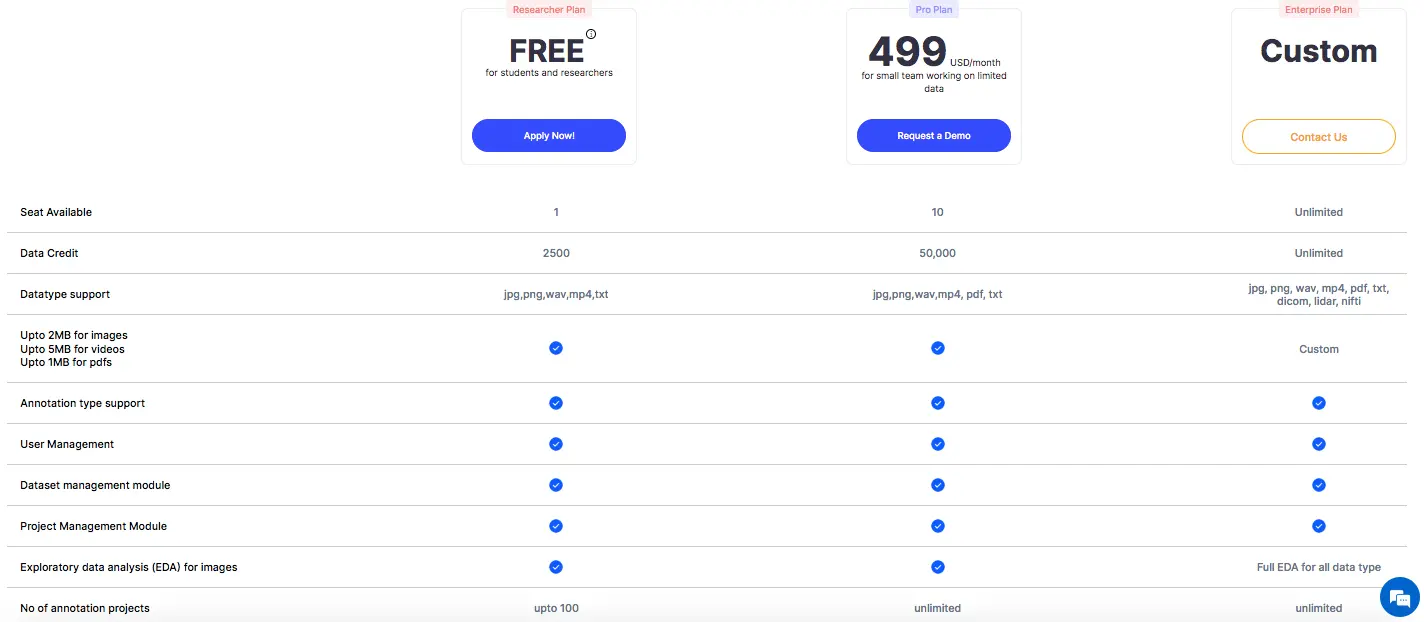Select the Researcher Plan label

pyautogui.click(x=549, y=10)
